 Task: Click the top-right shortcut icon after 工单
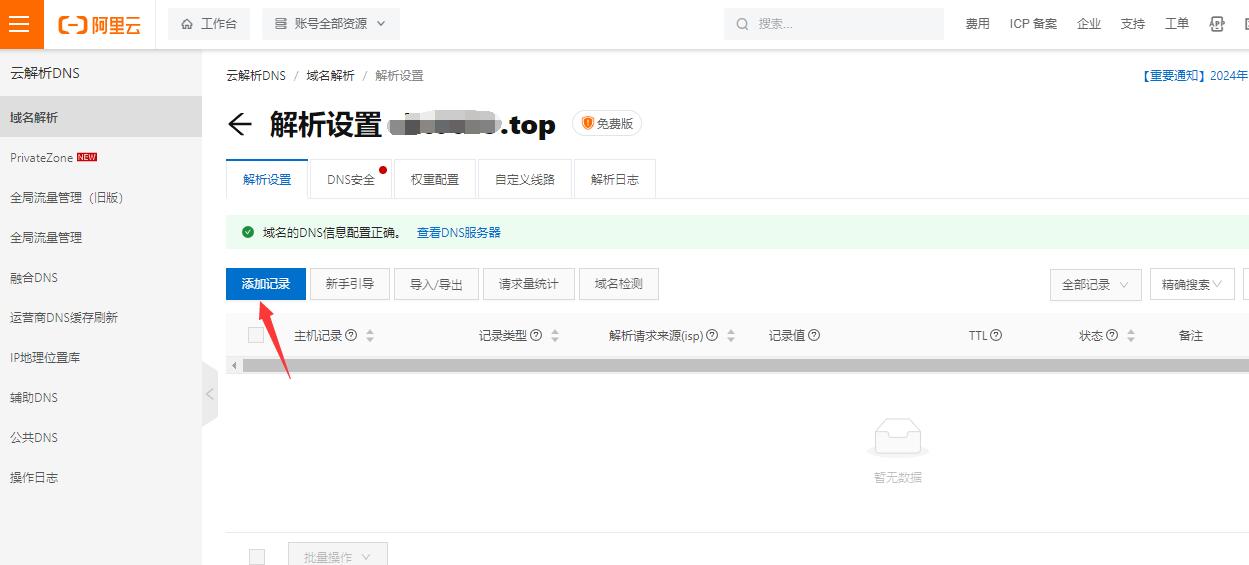[x=1217, y=24]
